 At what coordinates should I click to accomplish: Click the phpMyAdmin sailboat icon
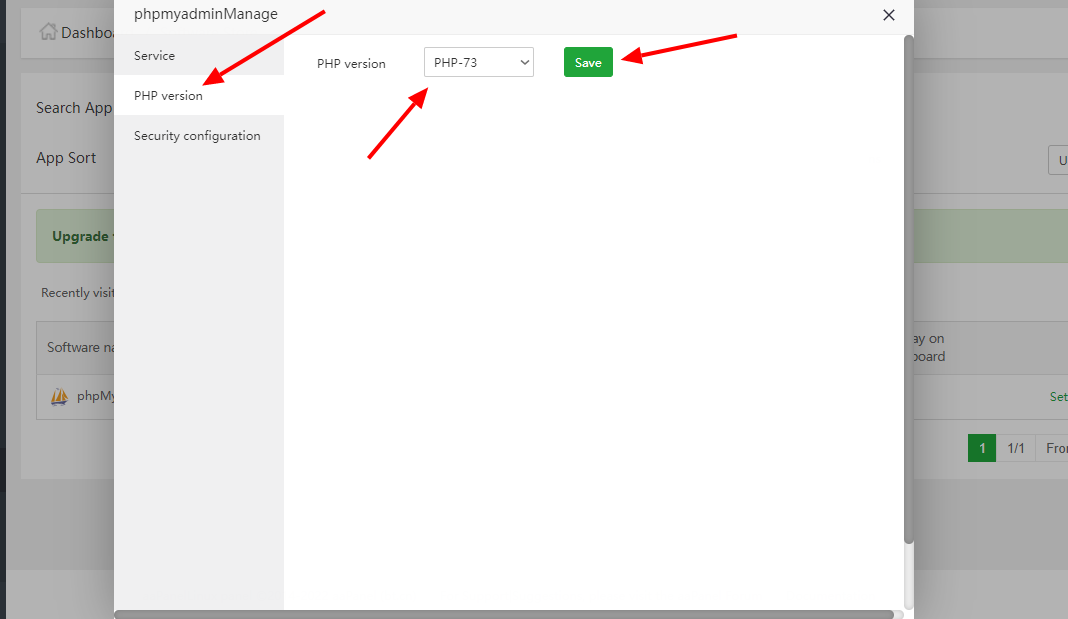tap(59, 396)
